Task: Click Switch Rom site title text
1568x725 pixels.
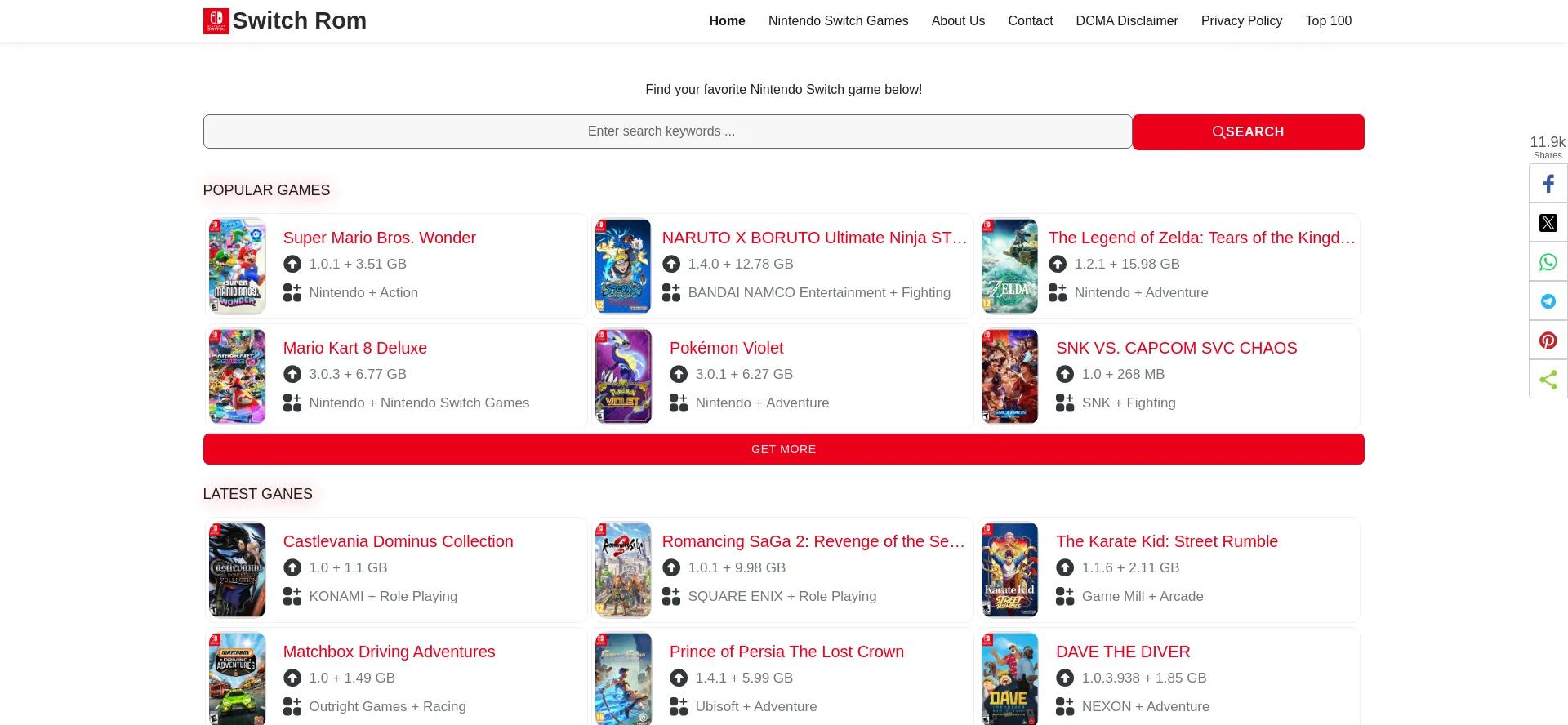Action: pyautogui.click(x=300, y=21)
